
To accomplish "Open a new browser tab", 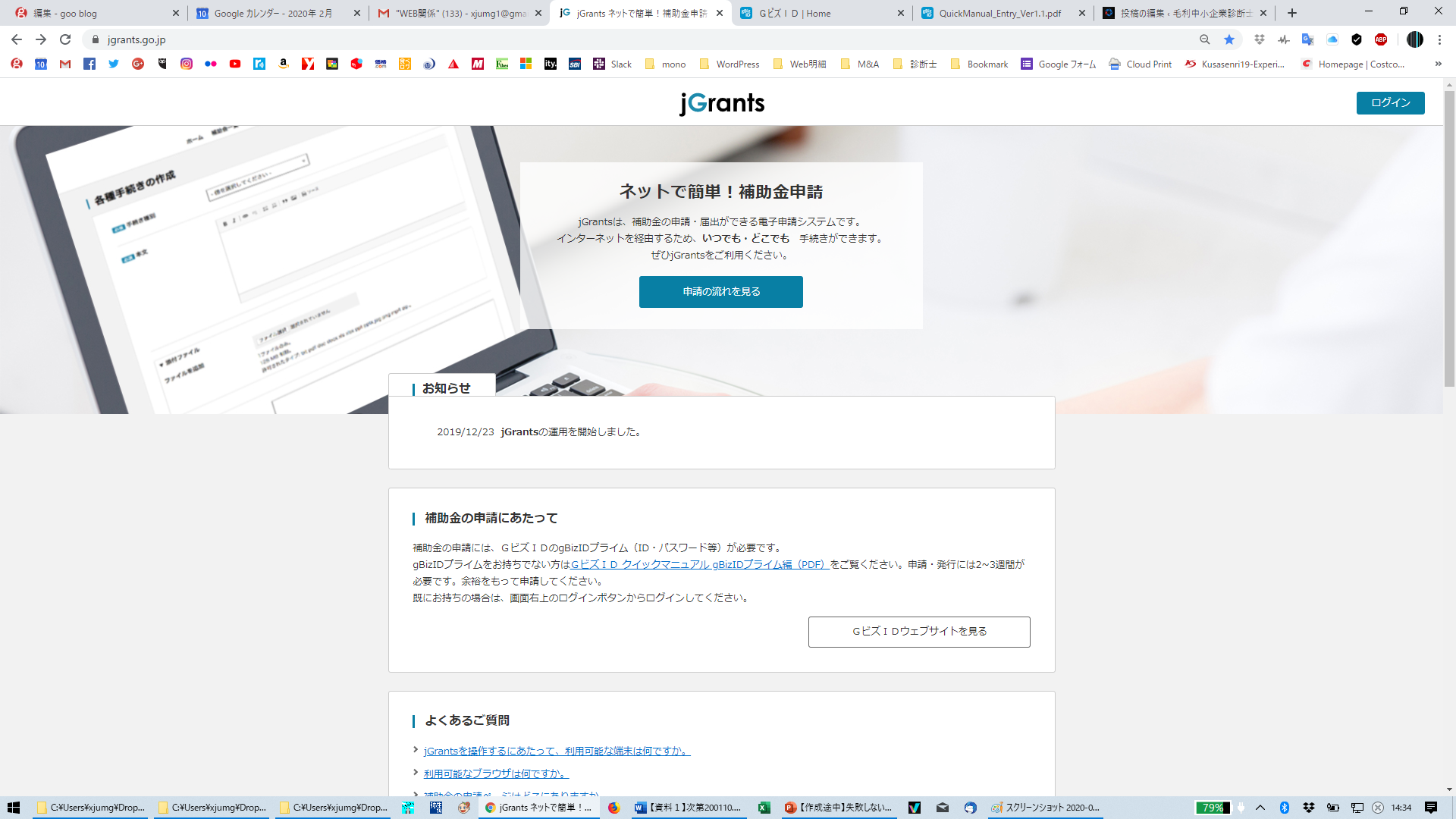I will point(1292,13).
